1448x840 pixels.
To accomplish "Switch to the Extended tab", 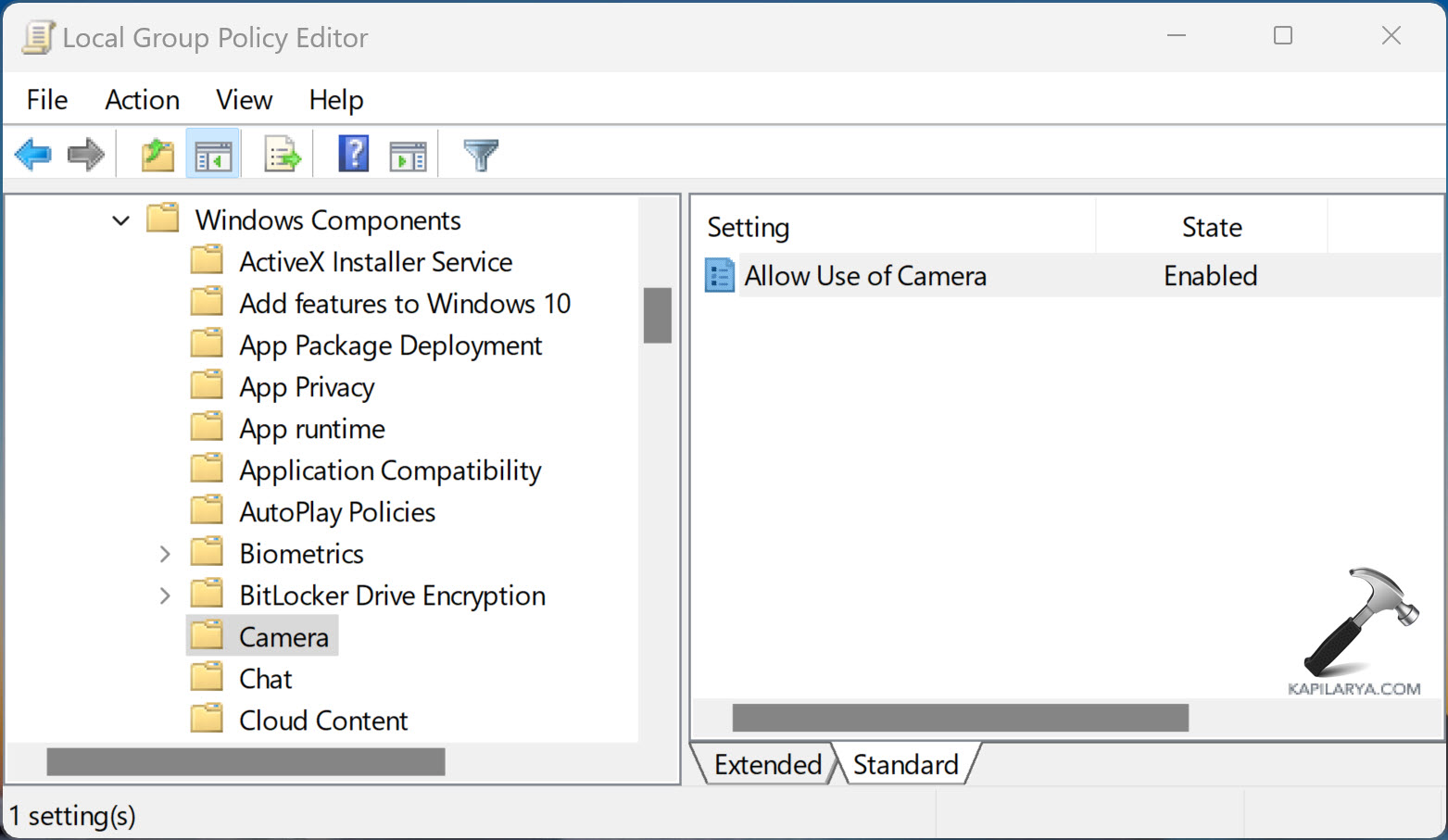I will pos(767,765).
